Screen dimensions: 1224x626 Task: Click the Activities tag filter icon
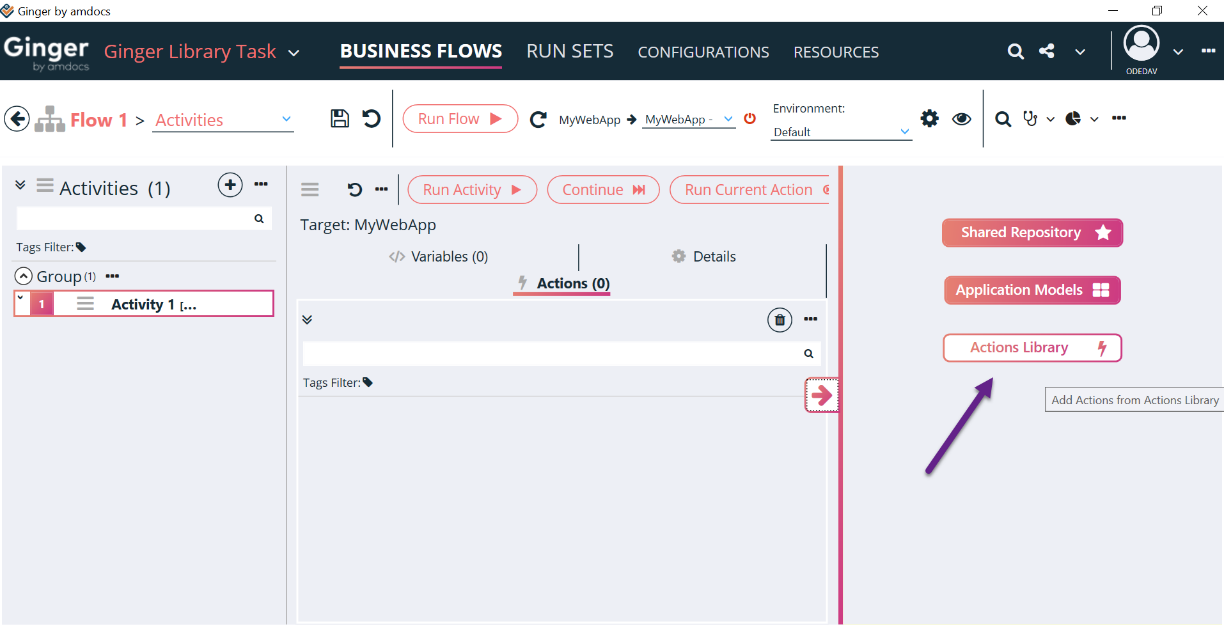(81, 247)
